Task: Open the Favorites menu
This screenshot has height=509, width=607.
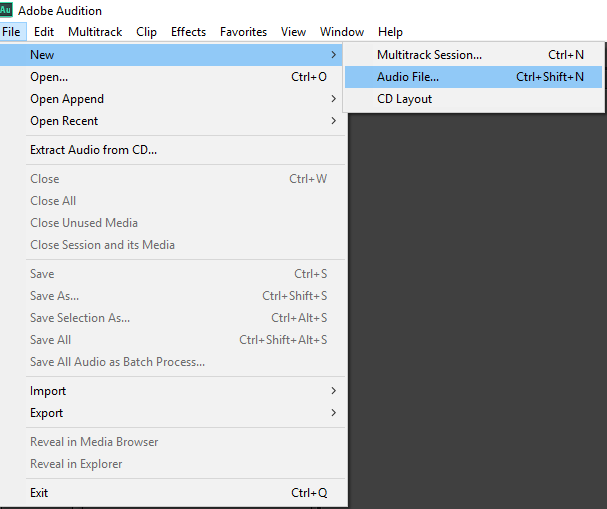Action: pyautogui.click(x=243, y=32)
